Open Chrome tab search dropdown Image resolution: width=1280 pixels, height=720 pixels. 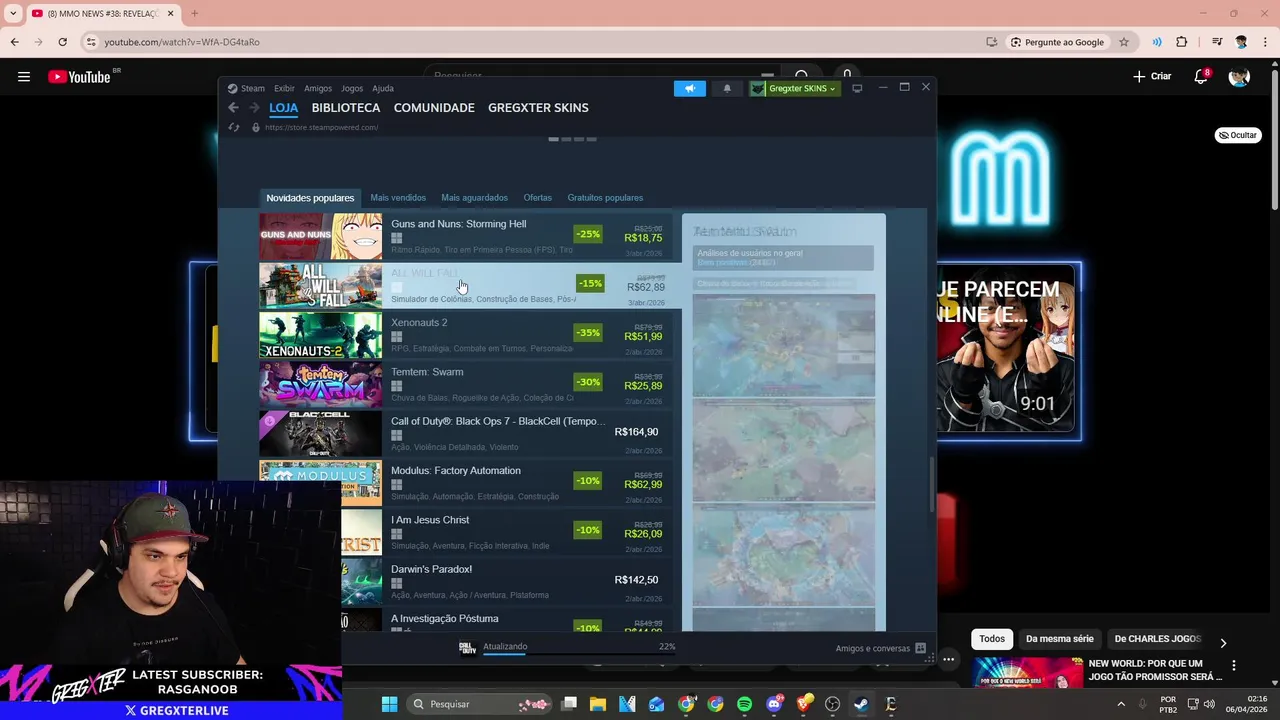tap(13, 13)
